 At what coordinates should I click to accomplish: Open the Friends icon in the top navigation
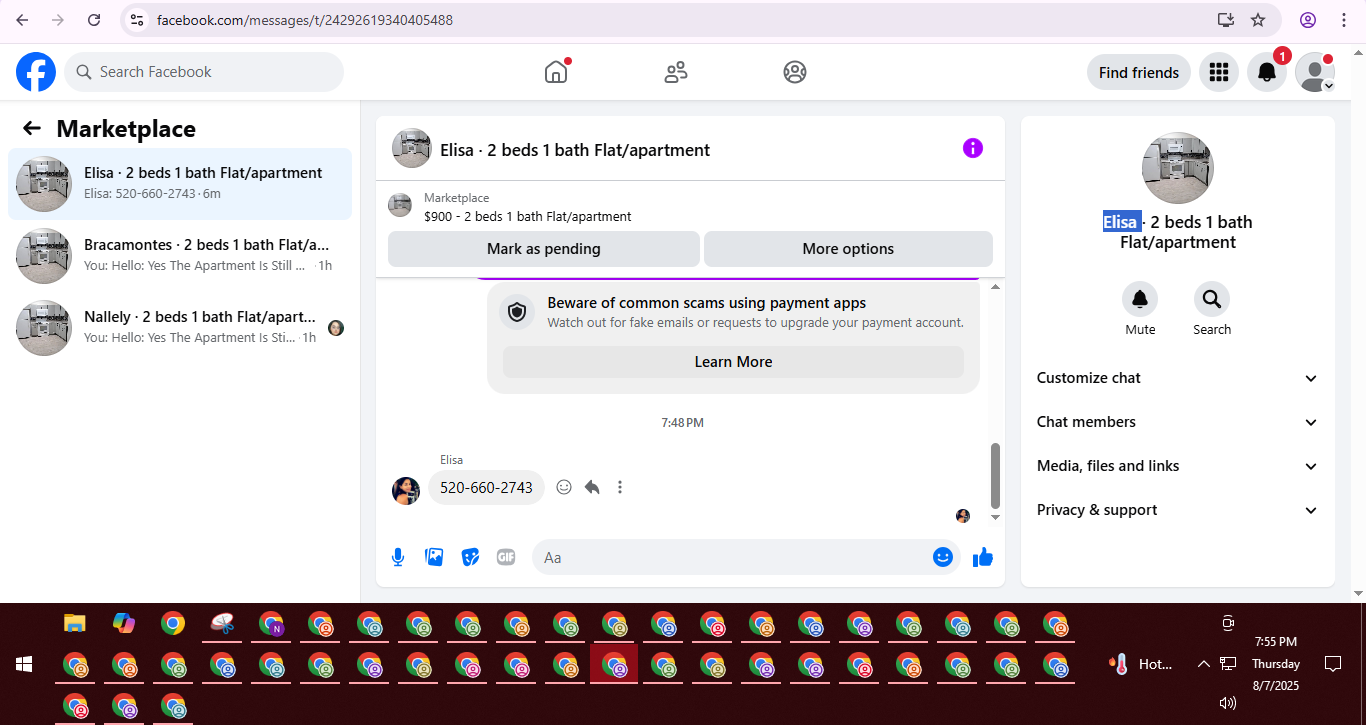(676, 72)
